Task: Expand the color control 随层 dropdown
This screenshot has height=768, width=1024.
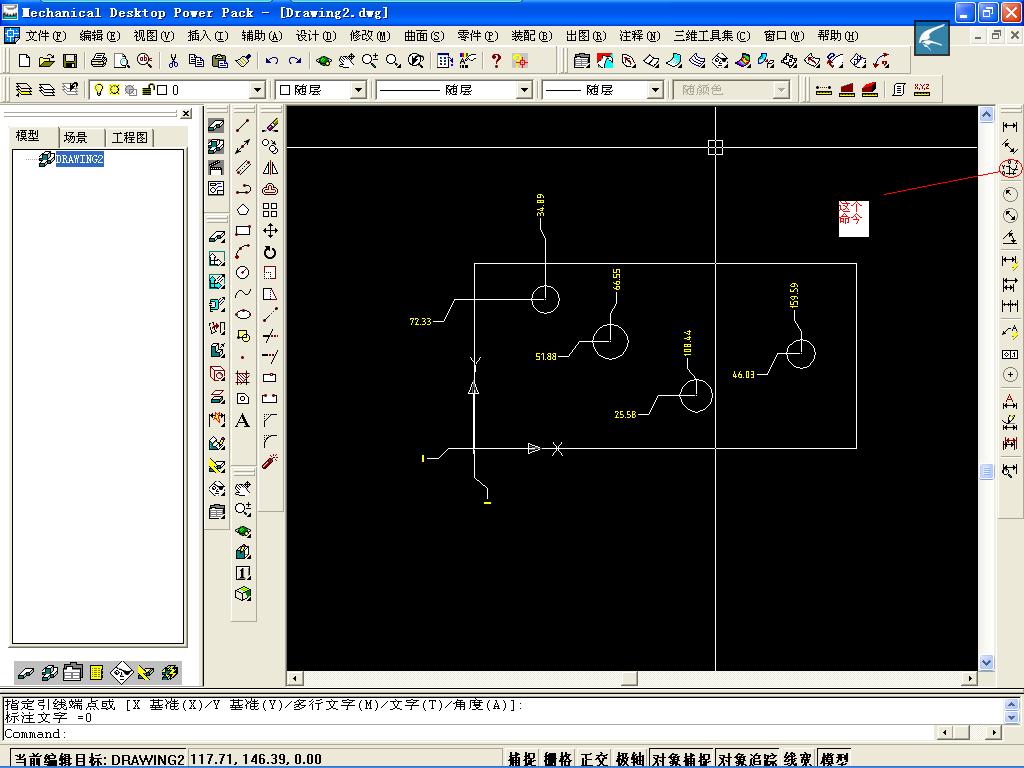Action: [x=358, y=89]
